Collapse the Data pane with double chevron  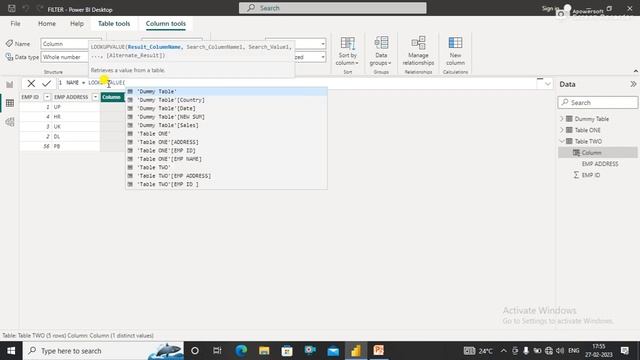[633, 84]
